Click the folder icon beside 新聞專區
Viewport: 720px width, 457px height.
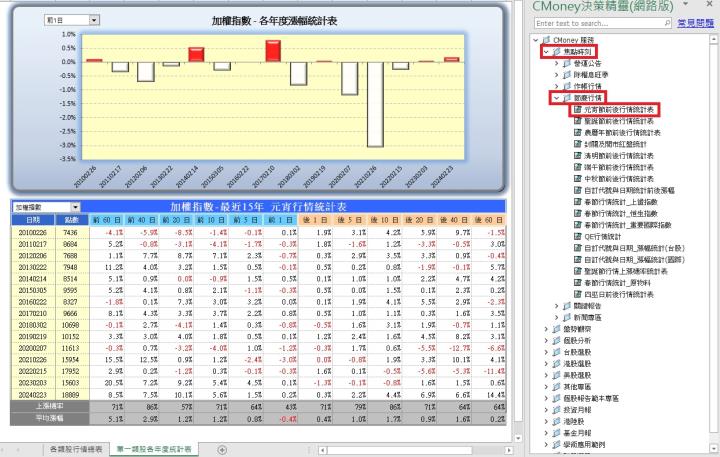567,317
